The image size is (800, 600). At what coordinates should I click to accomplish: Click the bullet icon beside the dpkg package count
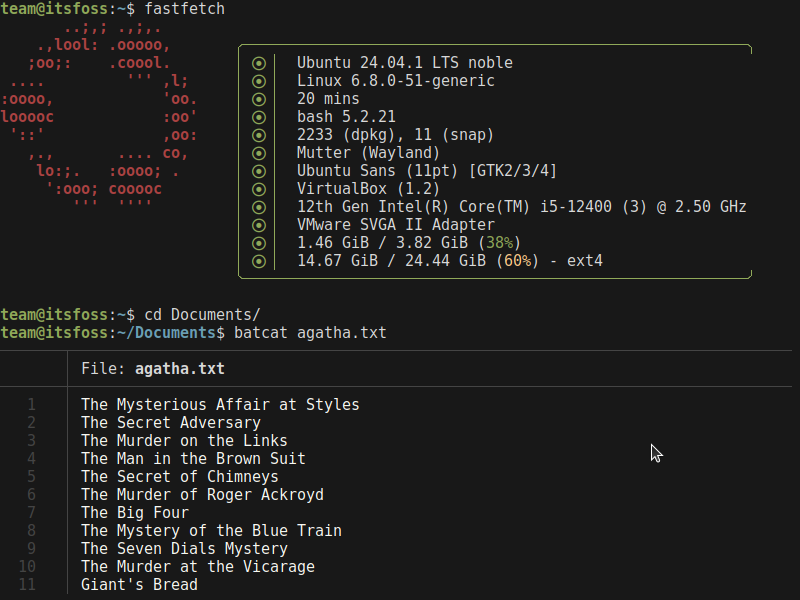(x=259, y=134)
